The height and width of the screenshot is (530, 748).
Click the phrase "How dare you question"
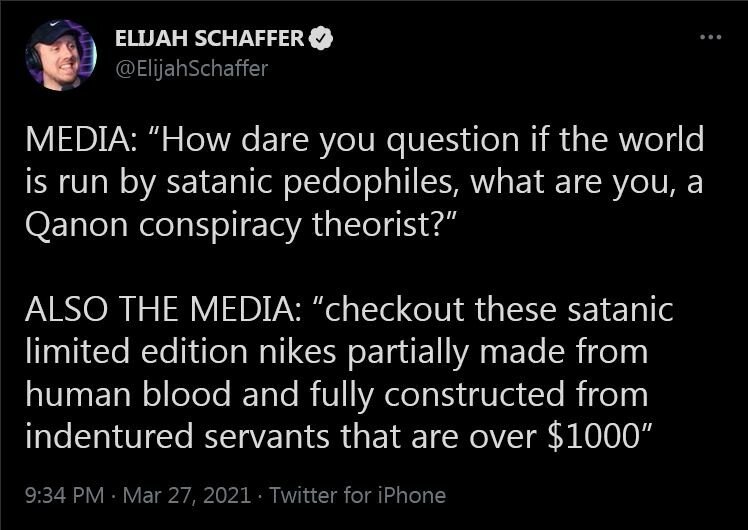pos(339,139)
